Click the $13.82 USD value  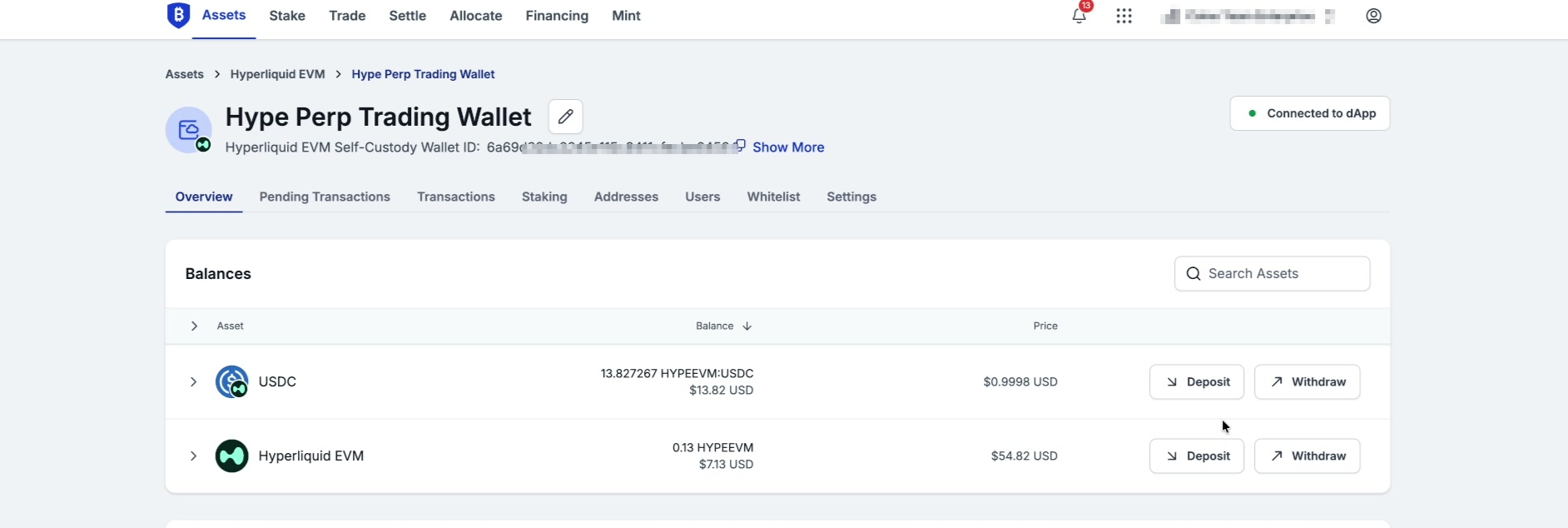coord(721,390)
